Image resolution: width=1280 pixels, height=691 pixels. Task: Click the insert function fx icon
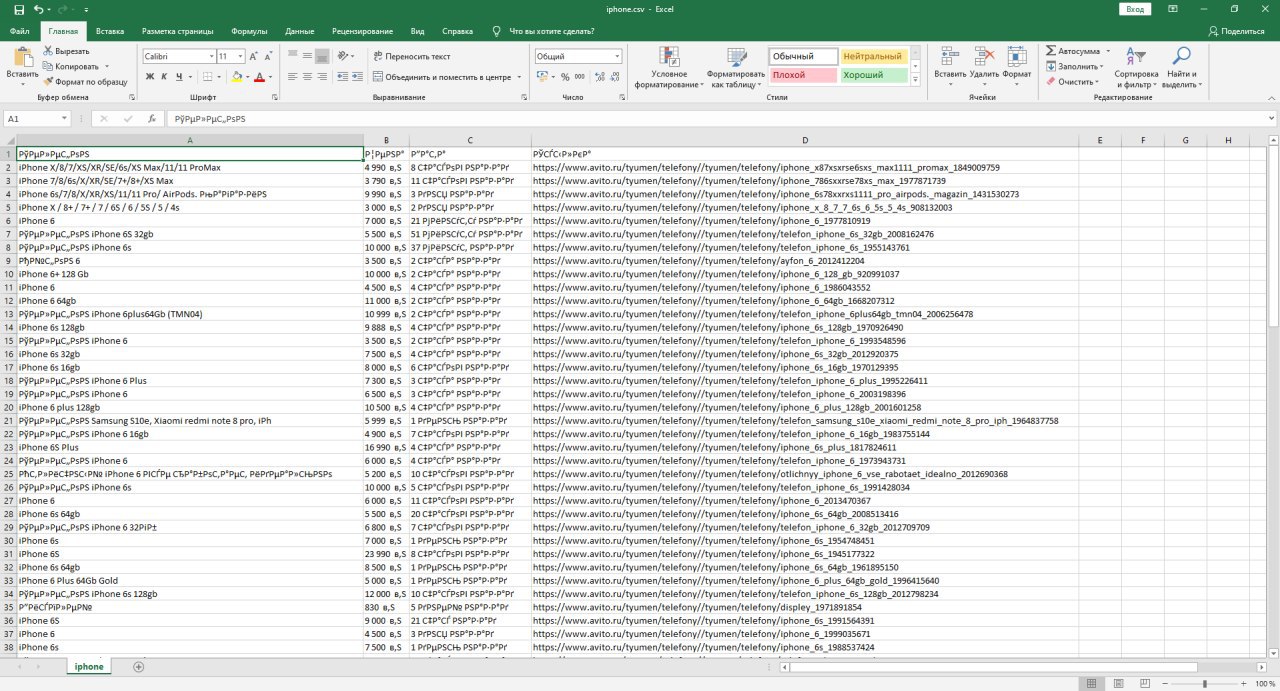tap(152, 118)
